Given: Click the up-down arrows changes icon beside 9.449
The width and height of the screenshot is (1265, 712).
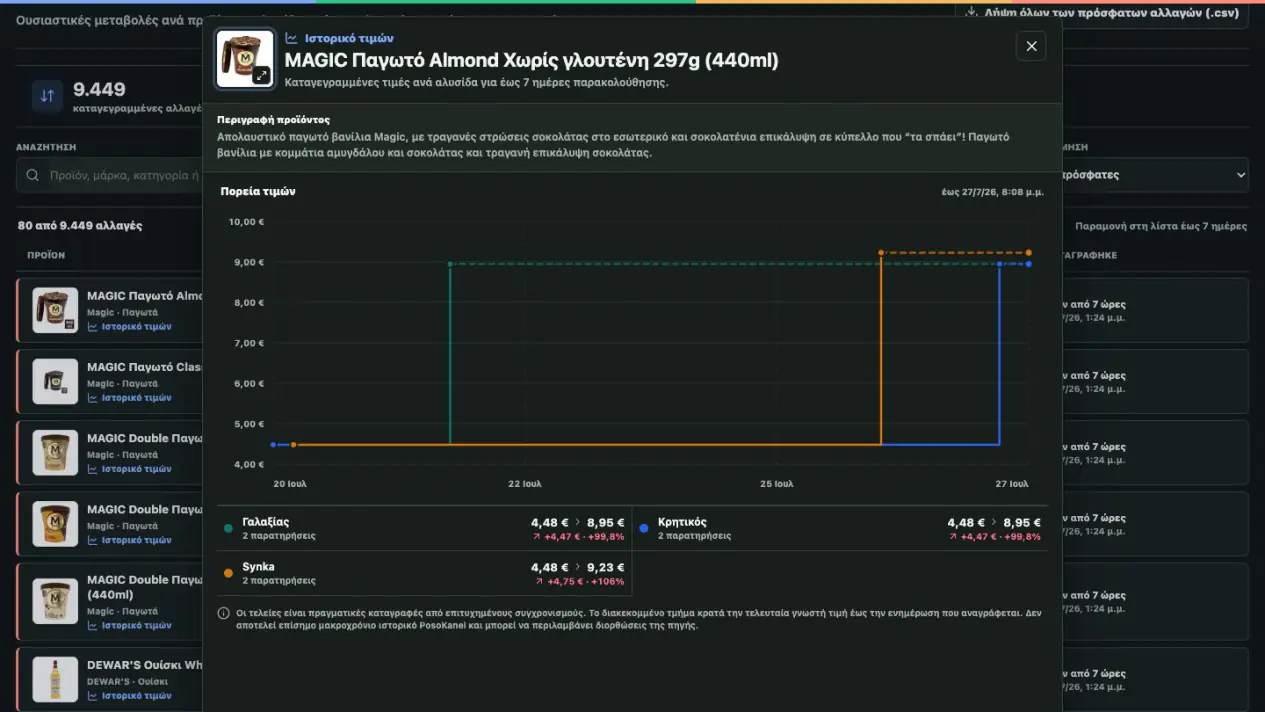Looking at the screenshot, I should [47, 96].
